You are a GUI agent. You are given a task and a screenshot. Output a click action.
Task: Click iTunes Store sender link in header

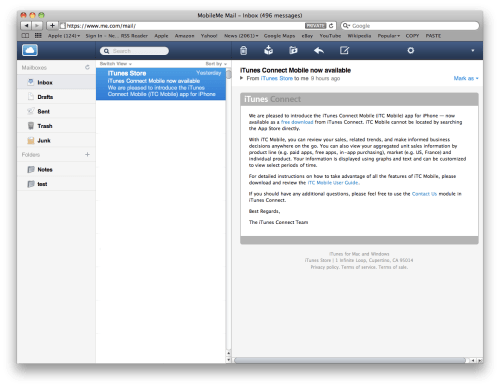pos(277,78)
